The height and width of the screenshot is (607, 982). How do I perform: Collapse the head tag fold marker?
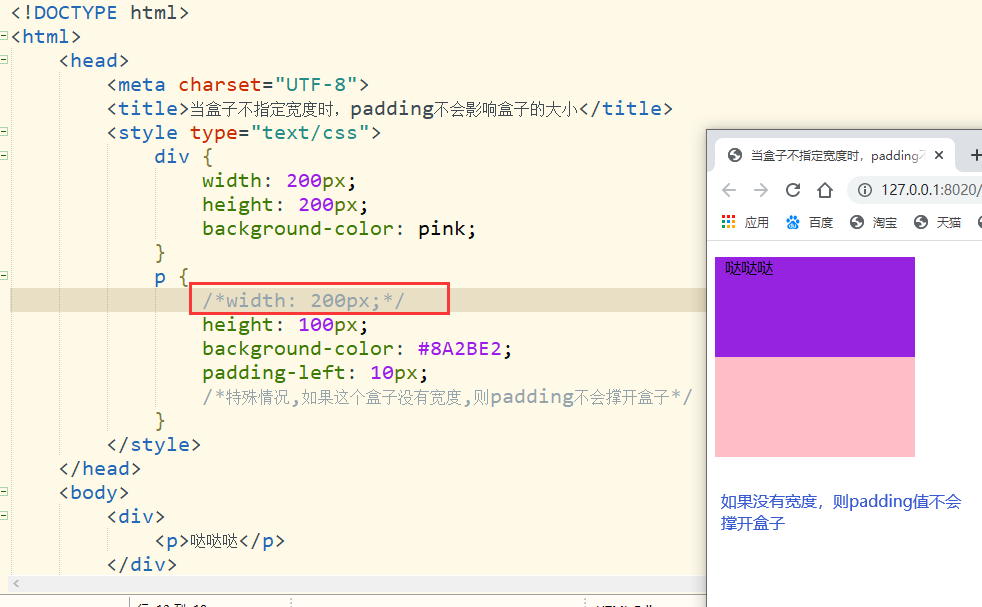[4, 60]
